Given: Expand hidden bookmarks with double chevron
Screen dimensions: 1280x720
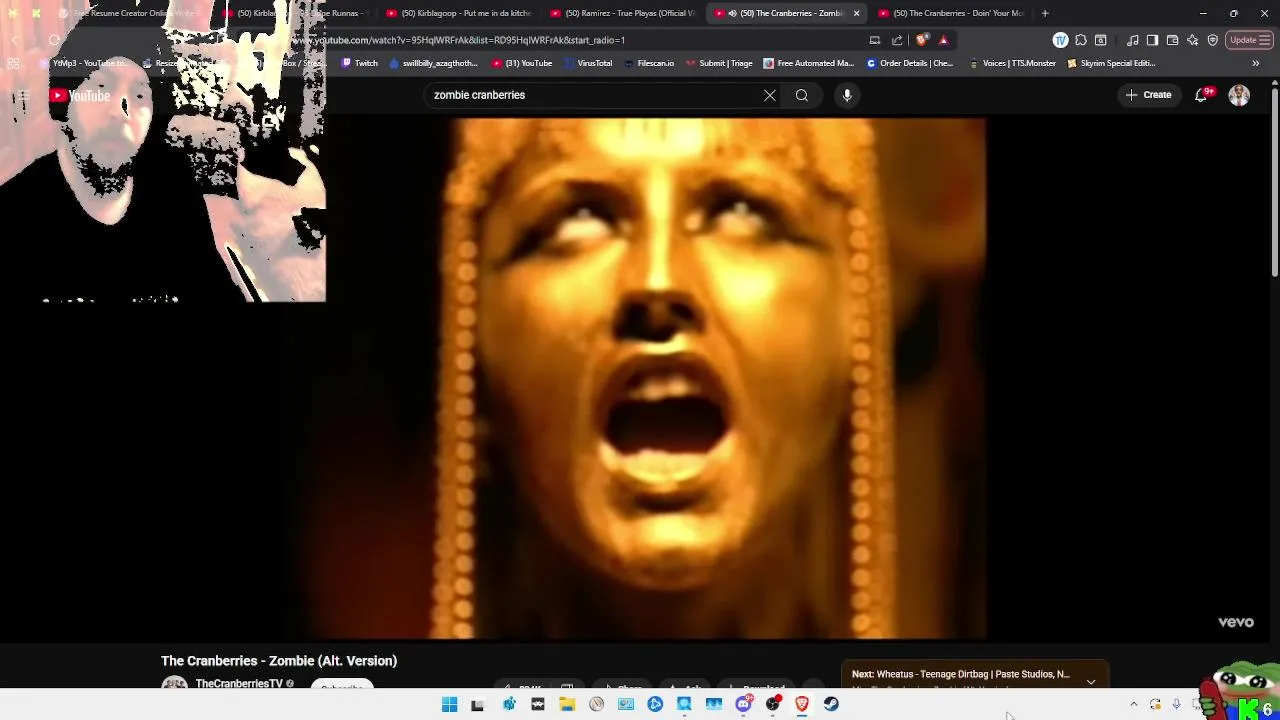Looking at the screenshot, I should point(1256,63).
